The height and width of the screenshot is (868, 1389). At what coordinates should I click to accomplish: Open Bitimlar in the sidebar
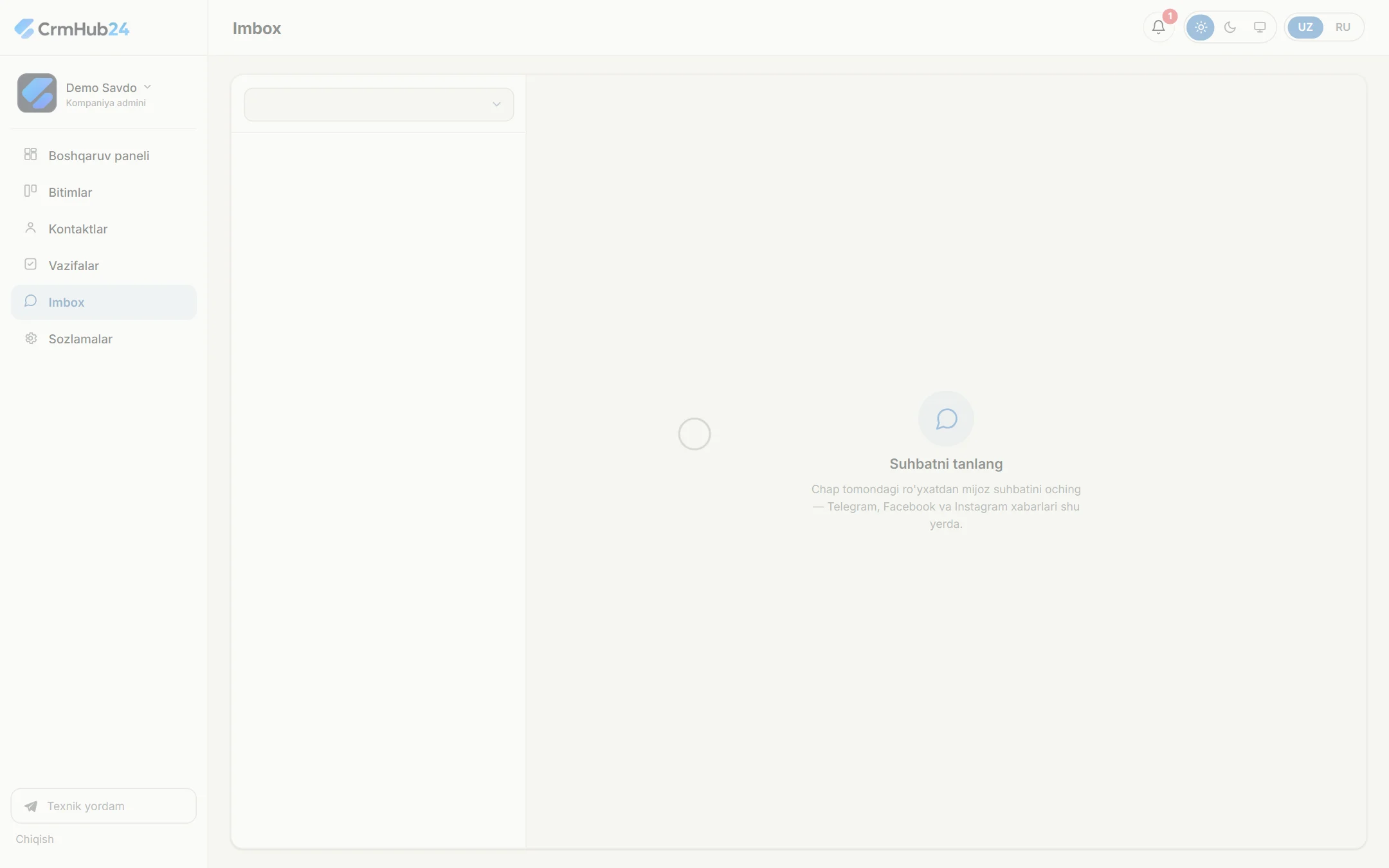[x=104, y=192]
